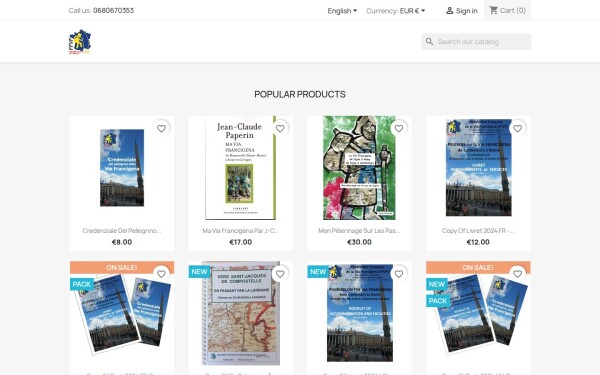This screenshot has height=375, width=600.
Task: Open Mon Pèlerinage Sur Les Pas title
Action: coord(359,231)
